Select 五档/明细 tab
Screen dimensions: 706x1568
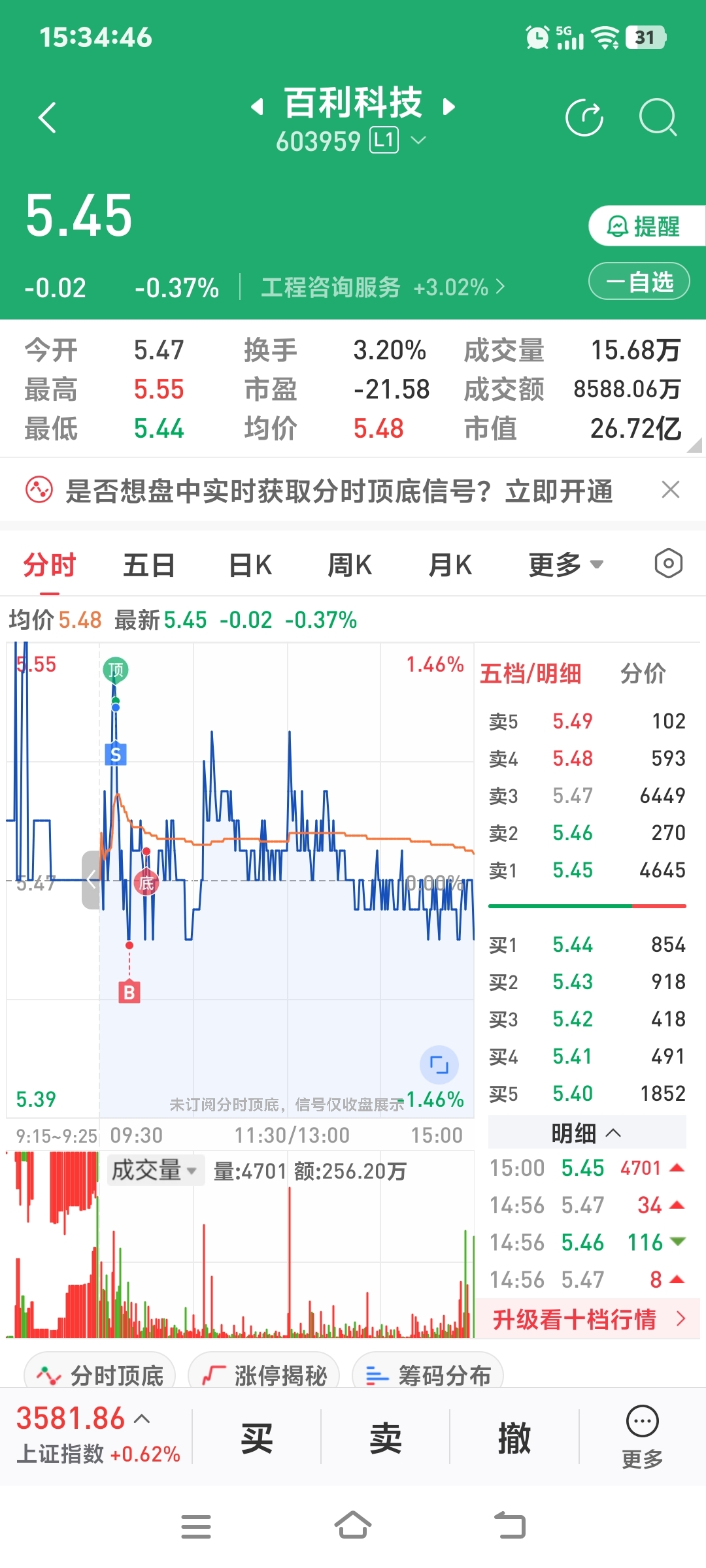(530, 674)
